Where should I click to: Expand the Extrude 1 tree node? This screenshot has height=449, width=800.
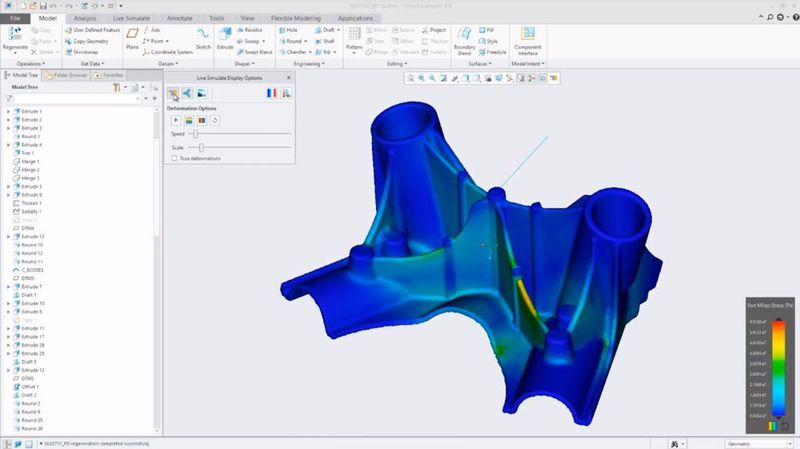tap(8, 111)
